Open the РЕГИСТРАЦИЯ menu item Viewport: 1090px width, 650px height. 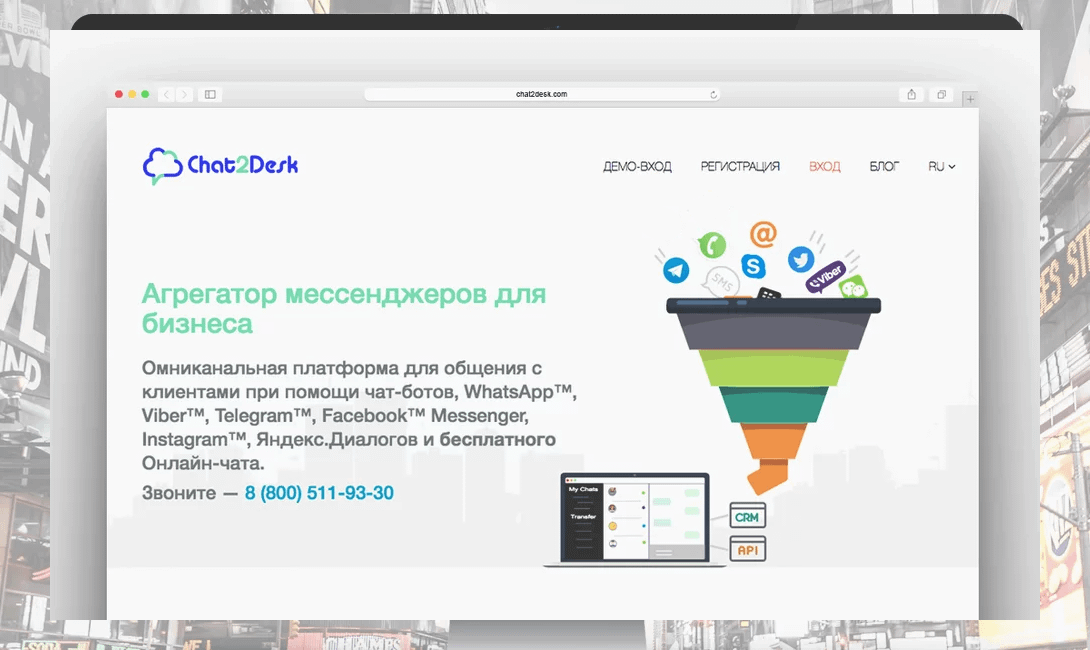[x=740, y=167]
